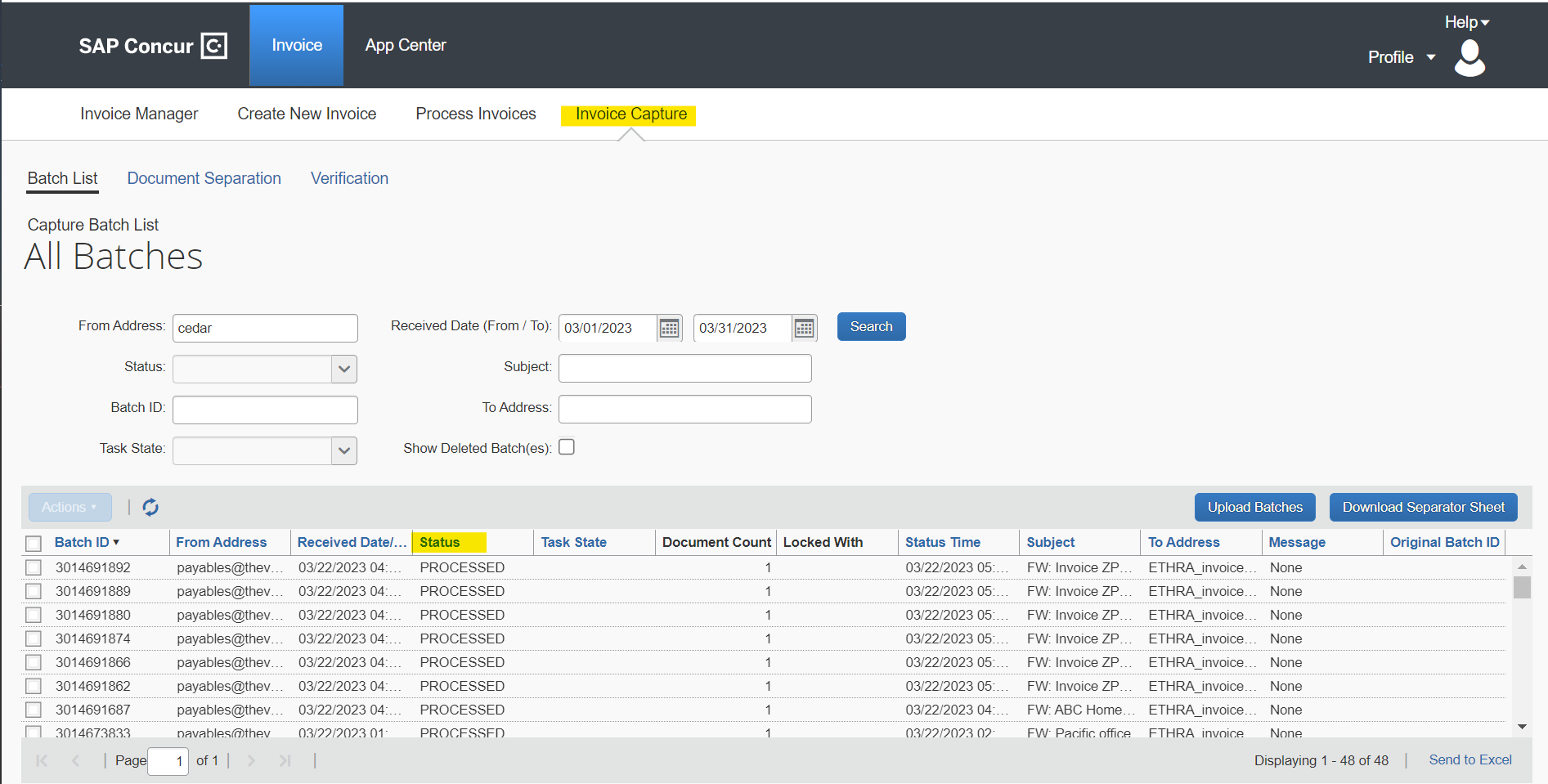Focus the Batch ID filter field

[265, 410]
